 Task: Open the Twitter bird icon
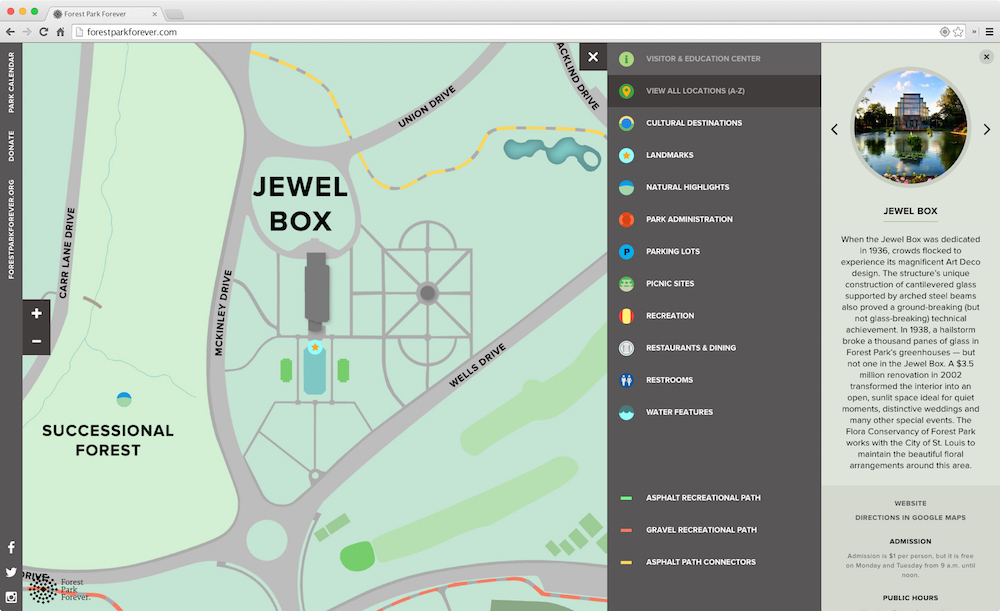click(x=11, y=572)
